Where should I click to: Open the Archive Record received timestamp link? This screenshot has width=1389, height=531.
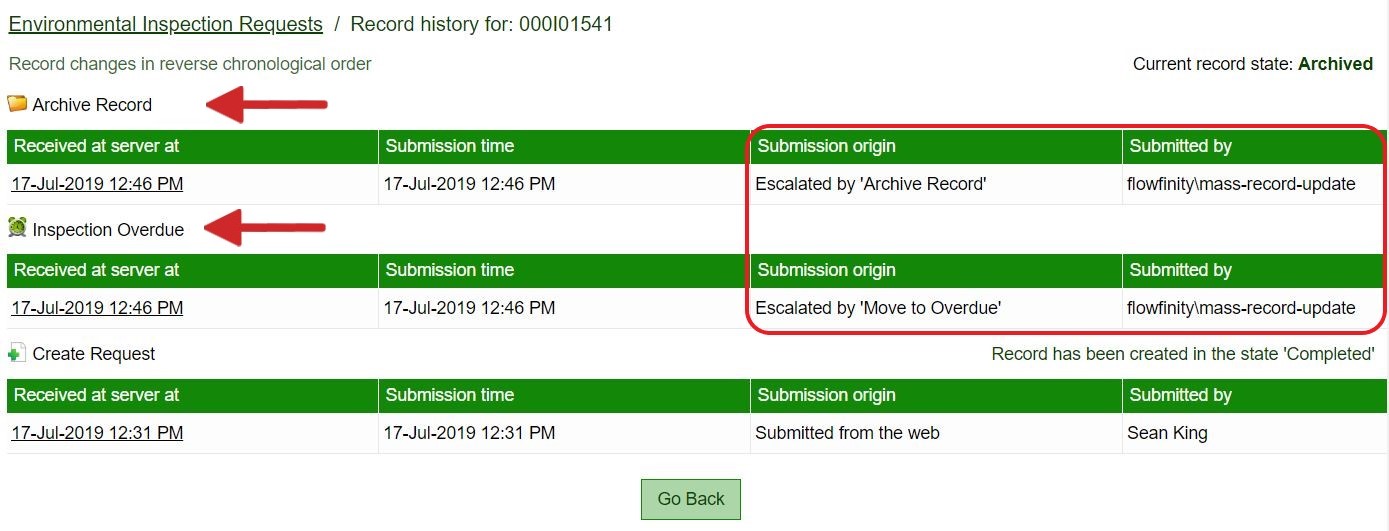pyautogui.click(x=97, y=184)
